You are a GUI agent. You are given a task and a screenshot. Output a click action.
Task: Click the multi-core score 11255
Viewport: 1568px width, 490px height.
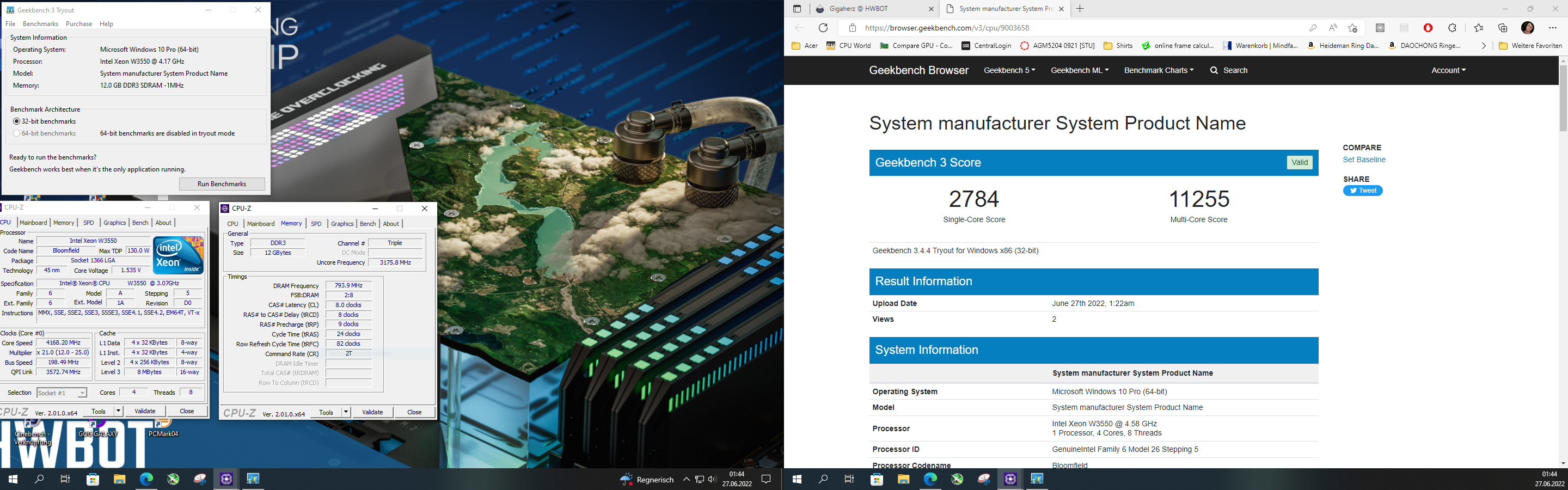pyautogui.click(x=1199, y=199)
